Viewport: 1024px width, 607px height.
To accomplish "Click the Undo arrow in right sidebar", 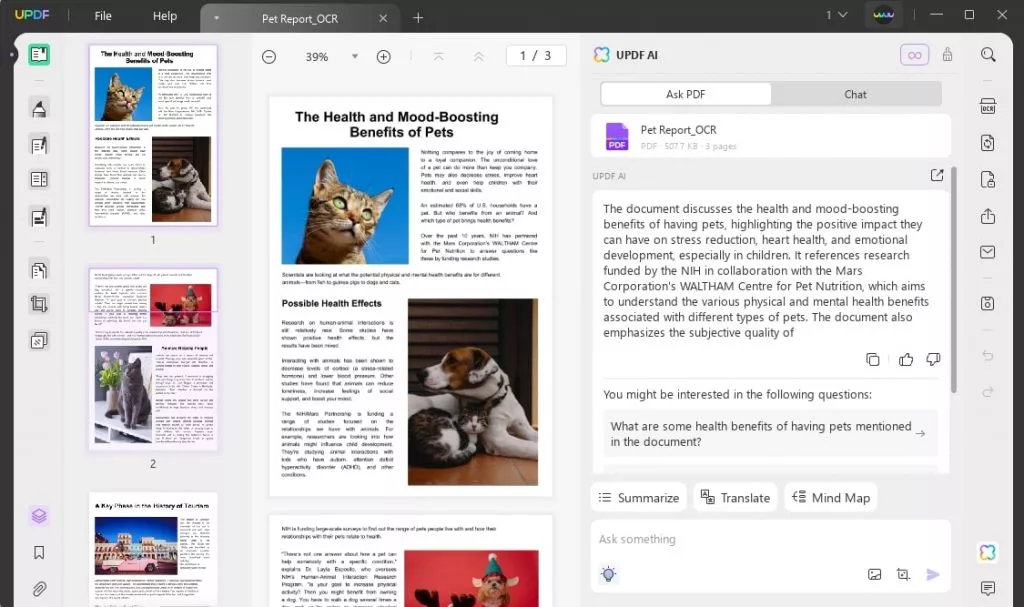I will [988, 355].
